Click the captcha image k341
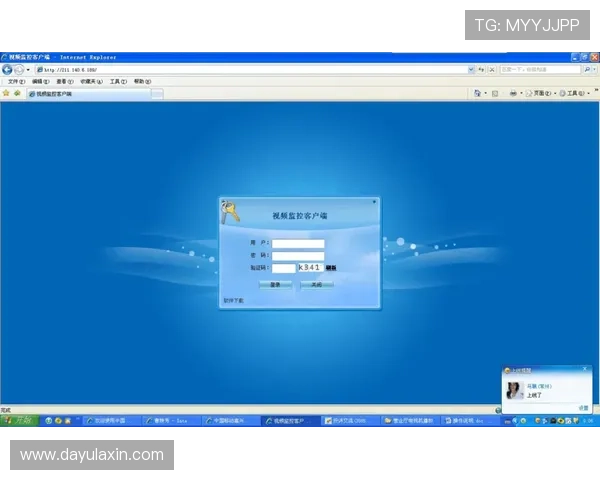The image size is (600, 480). (309, 268)
